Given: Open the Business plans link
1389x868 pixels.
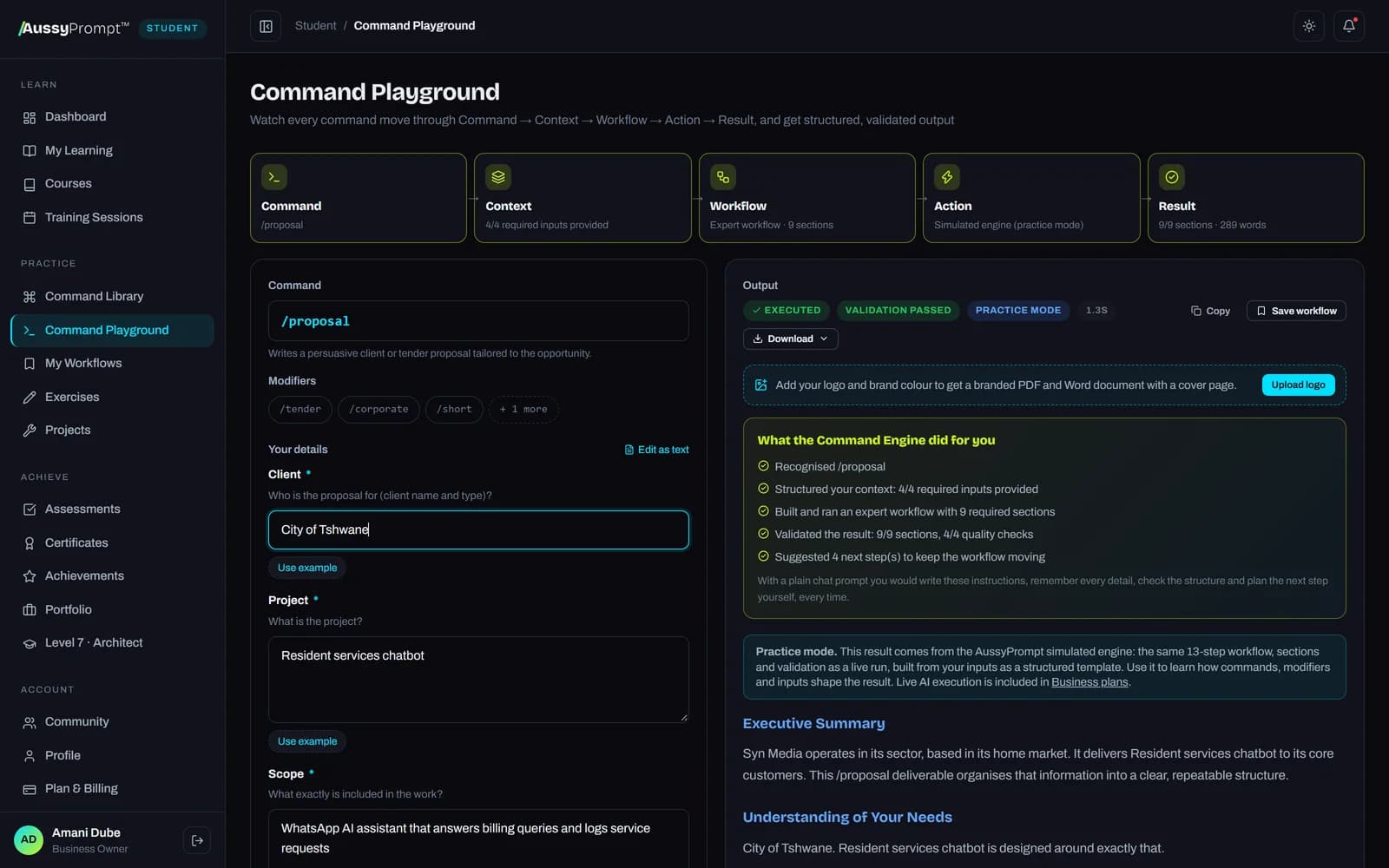Looking at the screenshot, I should [x=1089, y=682].
